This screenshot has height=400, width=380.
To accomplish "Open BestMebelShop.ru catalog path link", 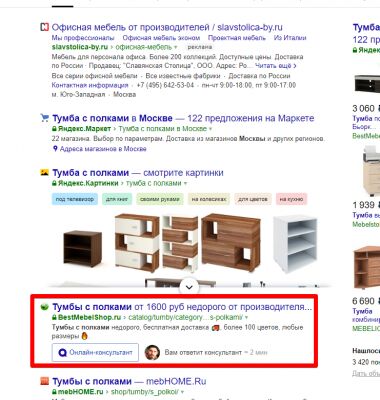I will coord(186,317).
